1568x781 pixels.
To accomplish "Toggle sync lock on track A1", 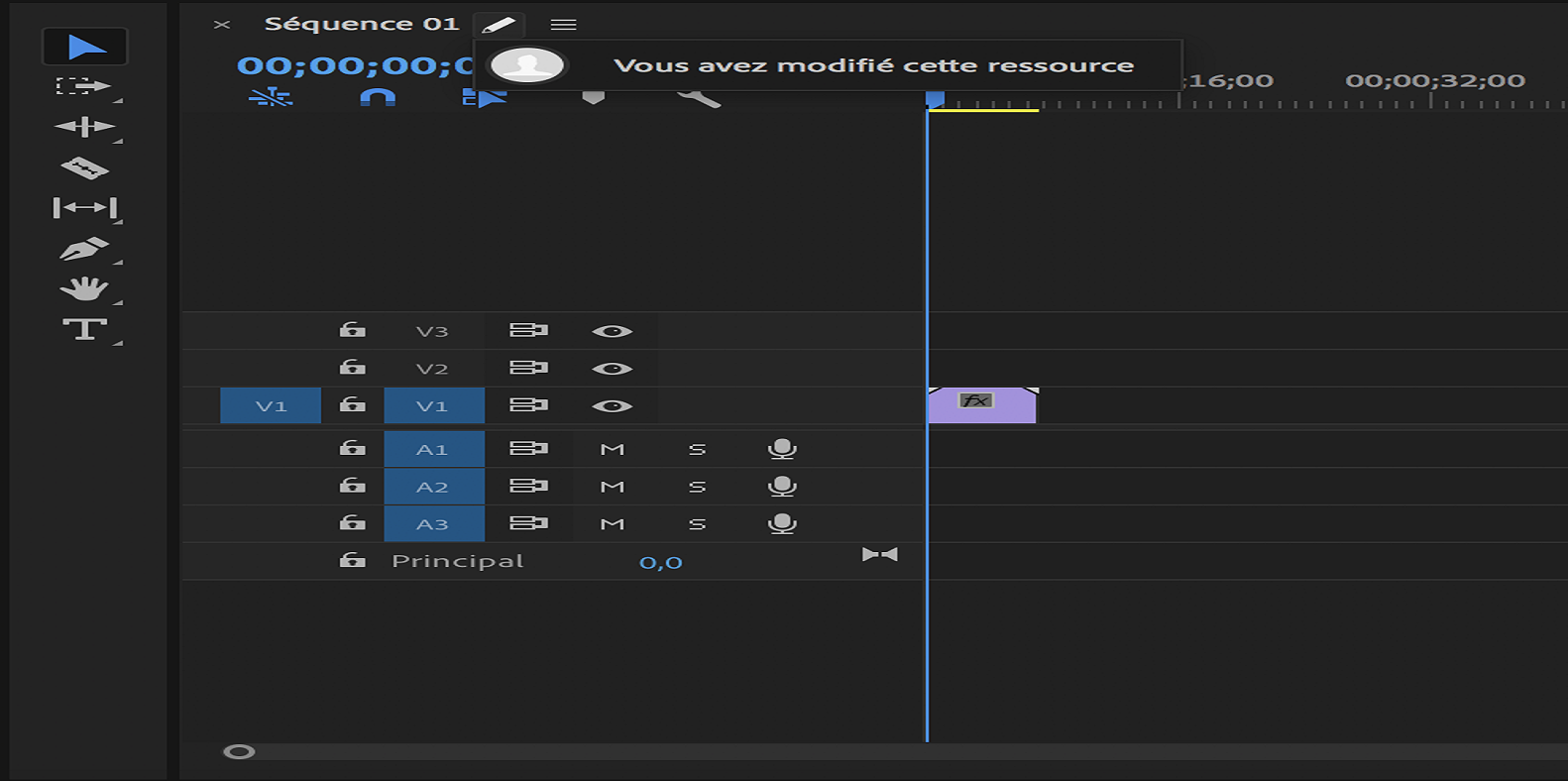I will coord(529,448).
